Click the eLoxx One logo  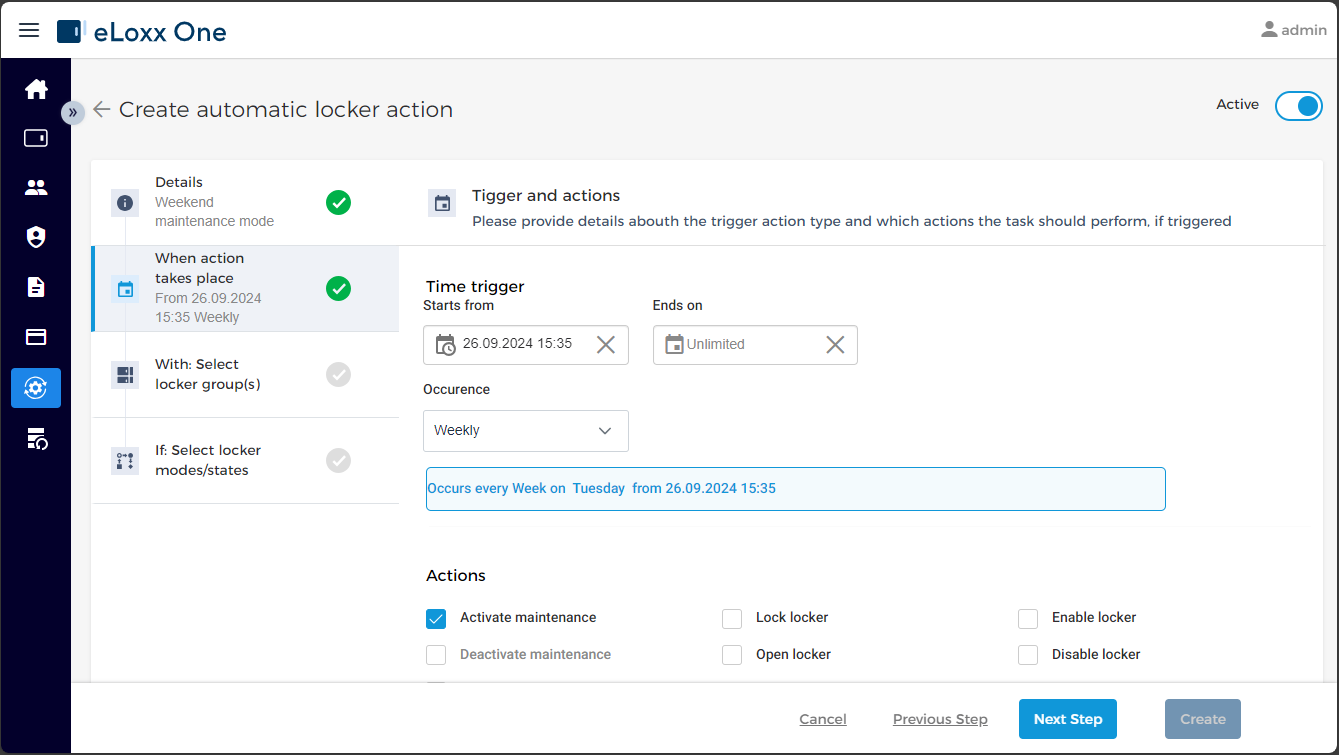142,32
